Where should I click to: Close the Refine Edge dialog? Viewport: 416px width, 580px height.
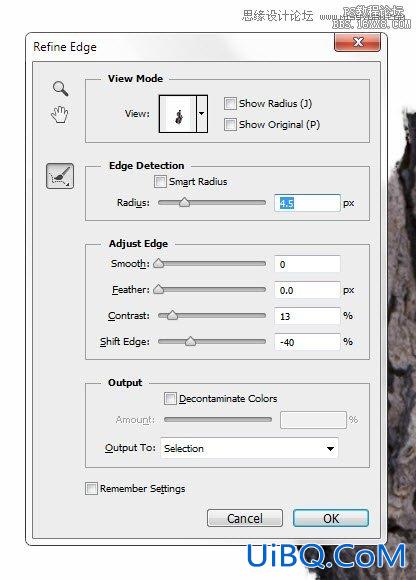tap(358, 42)
